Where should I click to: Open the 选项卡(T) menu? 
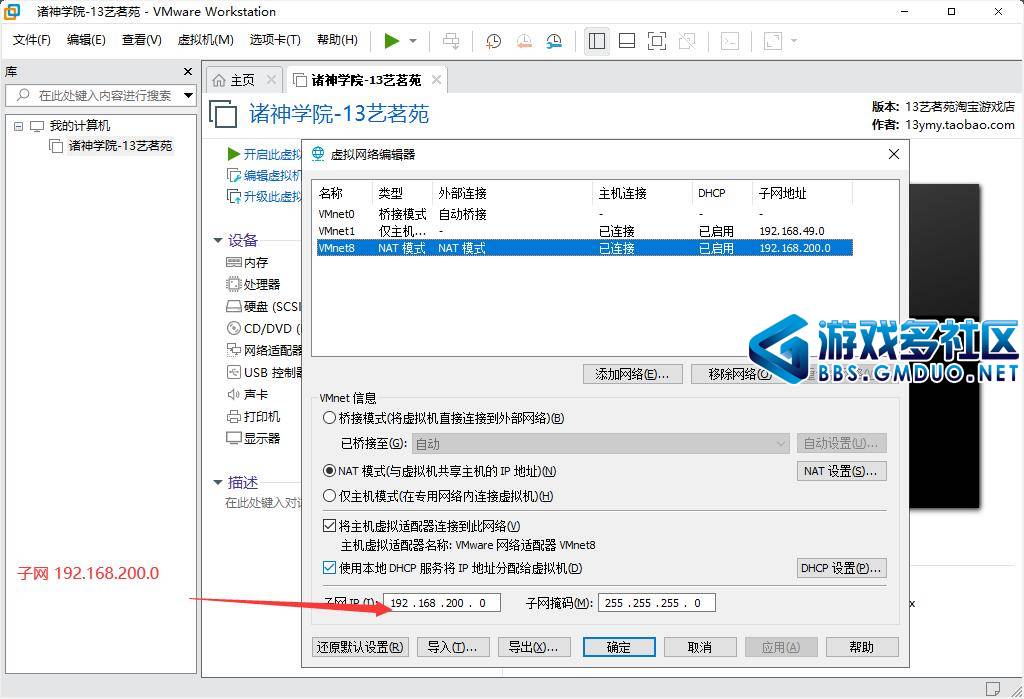(275, 40)
